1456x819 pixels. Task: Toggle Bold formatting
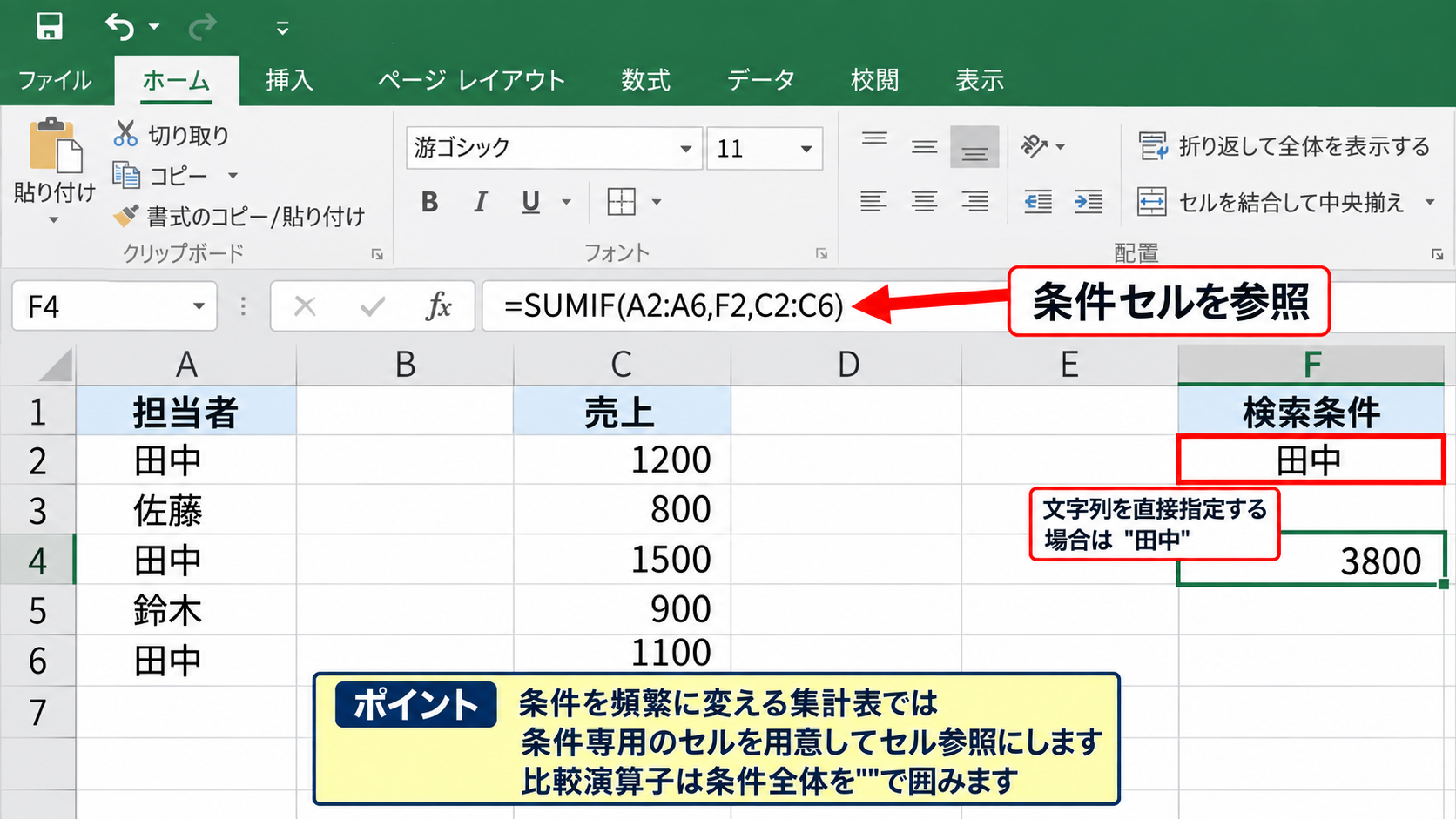point(429,202)
